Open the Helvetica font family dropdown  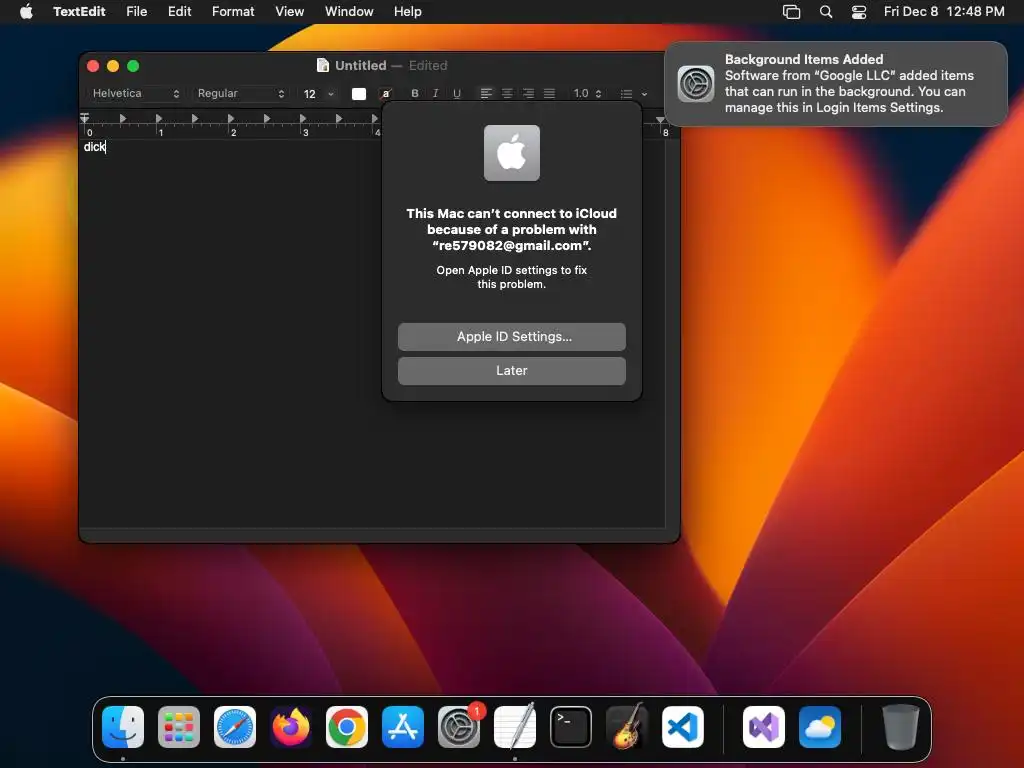(135, 93)
